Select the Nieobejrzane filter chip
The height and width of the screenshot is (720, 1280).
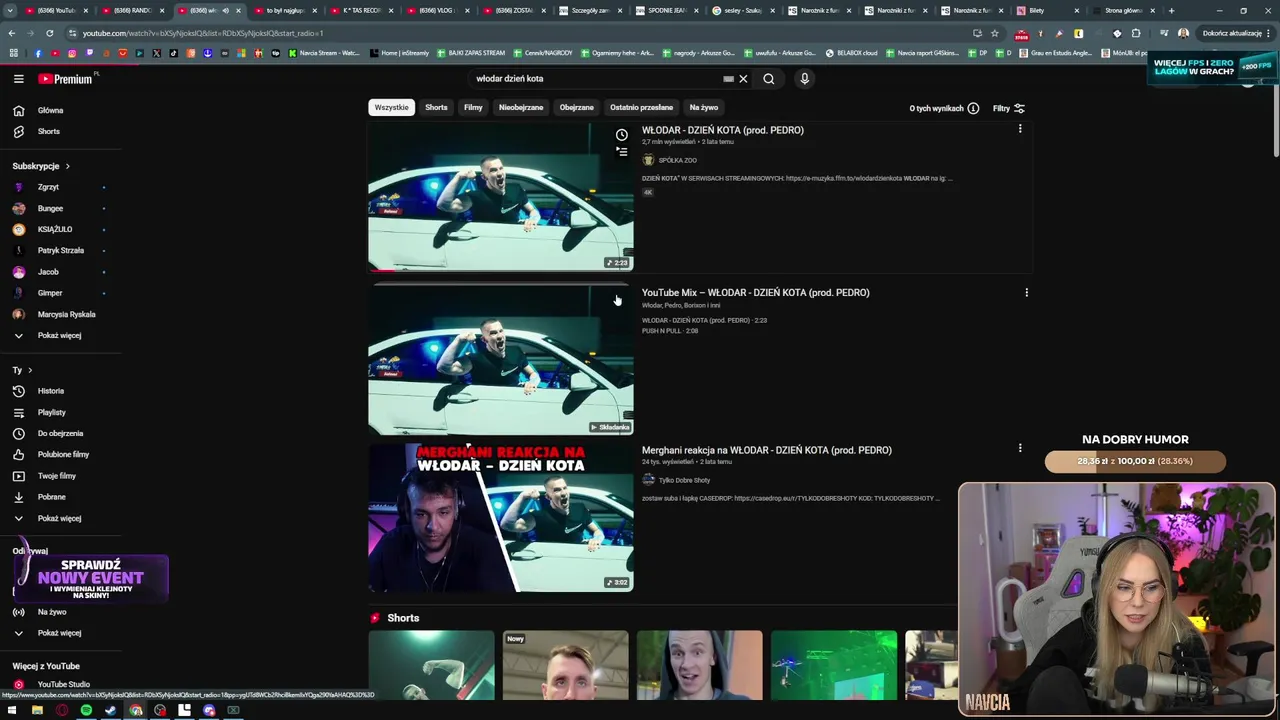click(521, 107)
